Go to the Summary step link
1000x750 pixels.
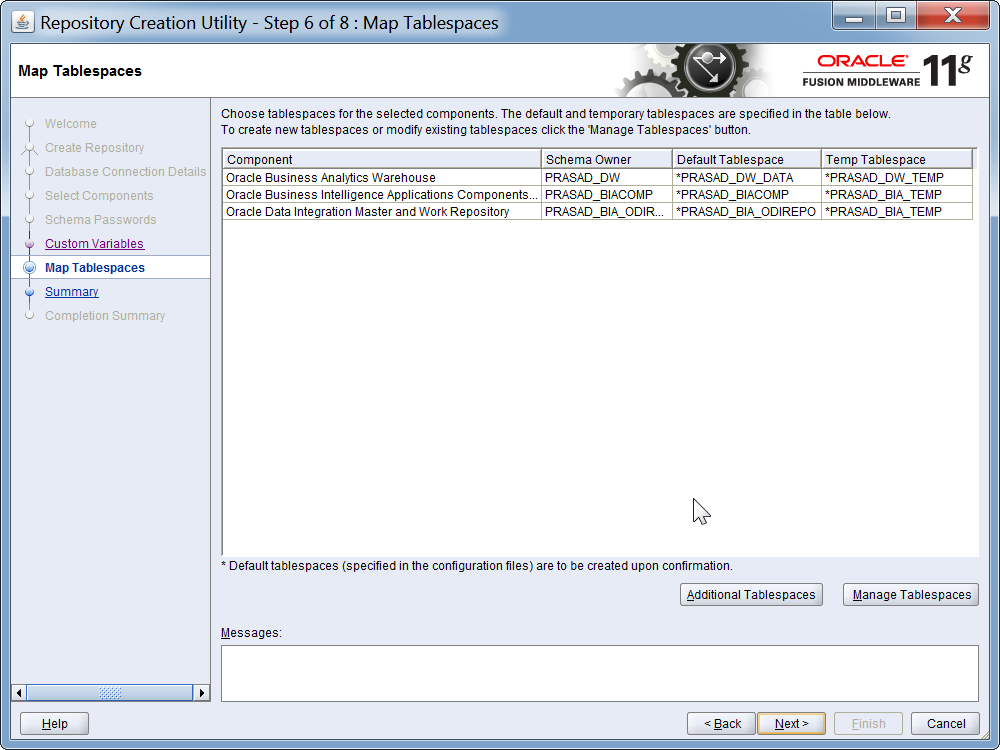click(x=71, y=291)
